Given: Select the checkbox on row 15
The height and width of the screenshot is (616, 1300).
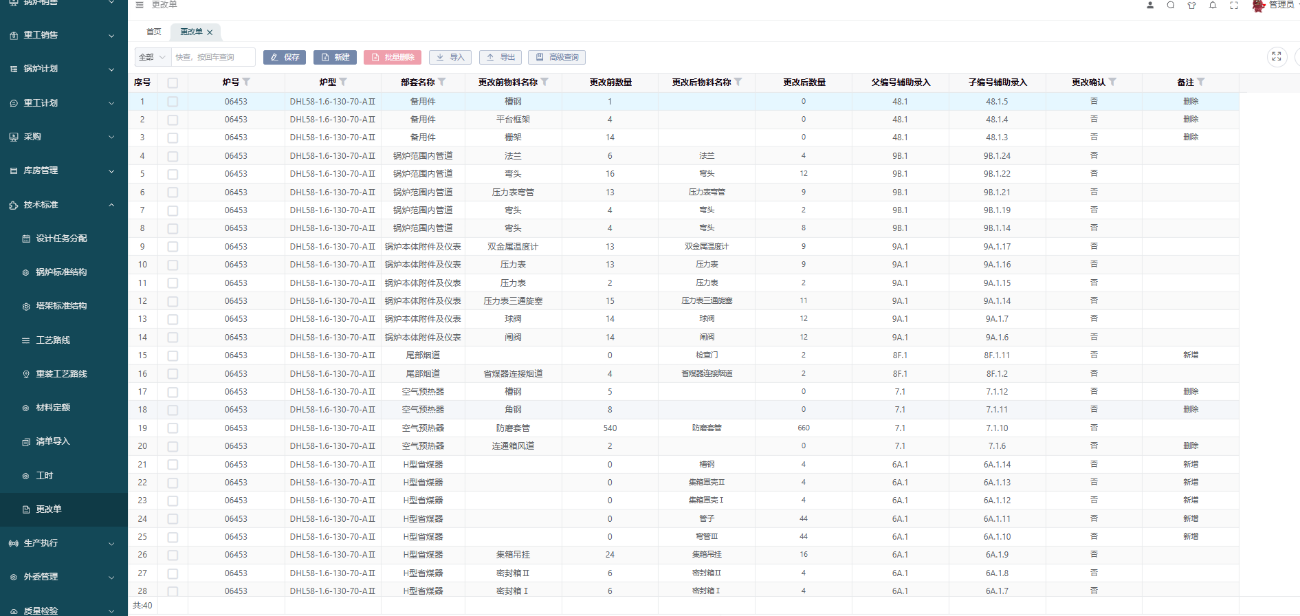Looking at the screenshot, I should coord(173,355).
